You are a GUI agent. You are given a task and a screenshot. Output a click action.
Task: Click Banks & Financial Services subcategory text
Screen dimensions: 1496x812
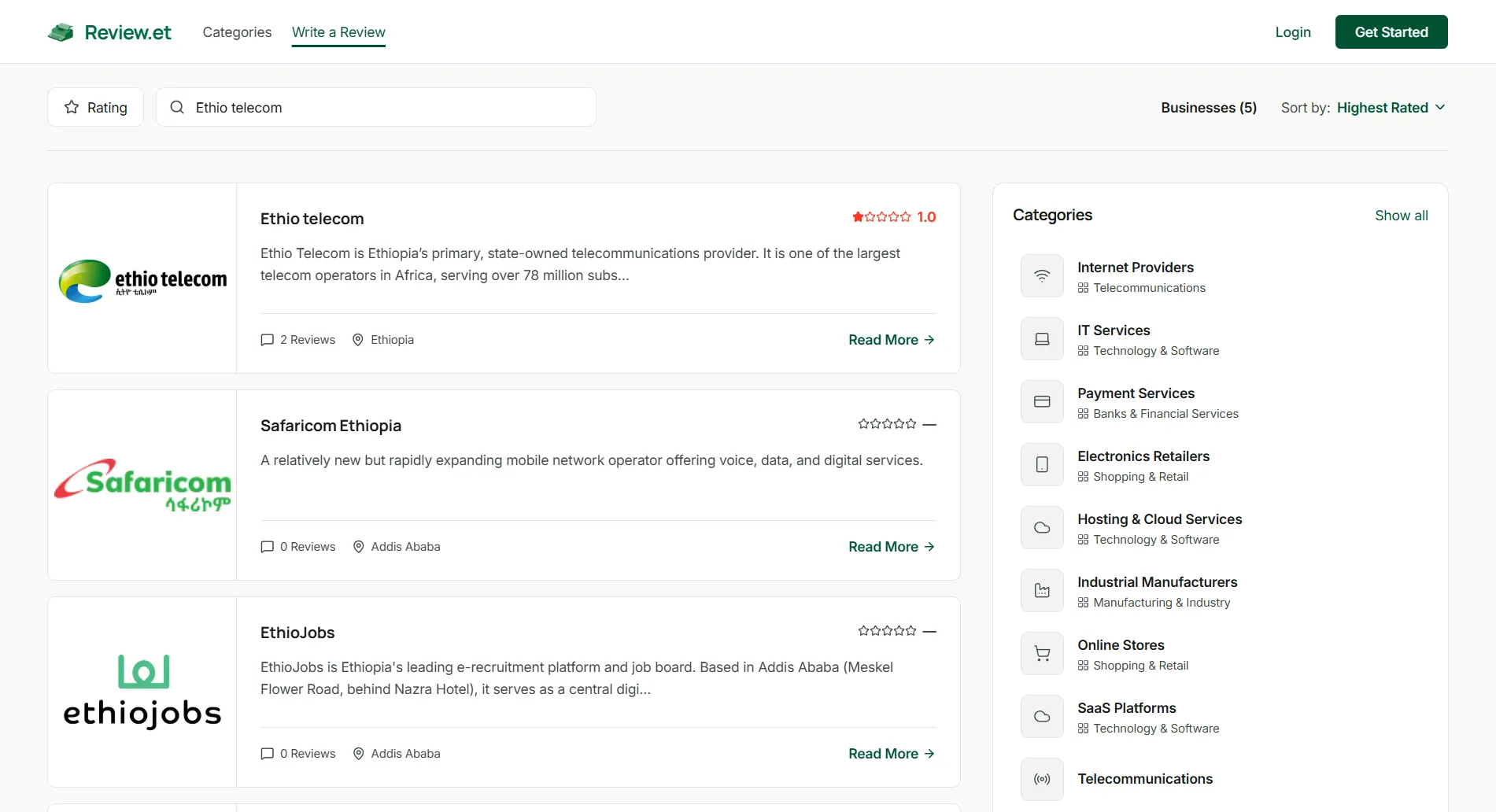1165,414
